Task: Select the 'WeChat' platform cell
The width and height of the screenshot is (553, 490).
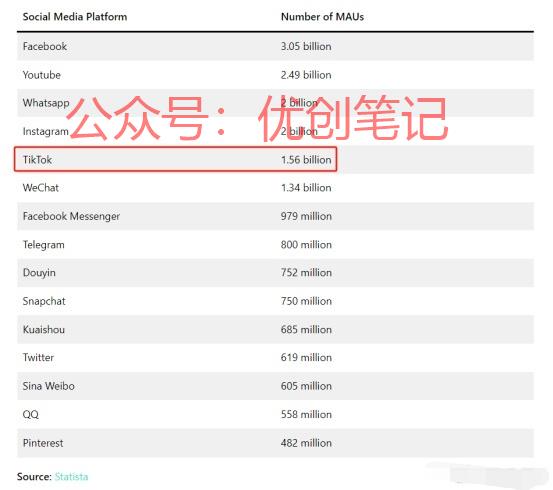Action: tap(41, 188)
